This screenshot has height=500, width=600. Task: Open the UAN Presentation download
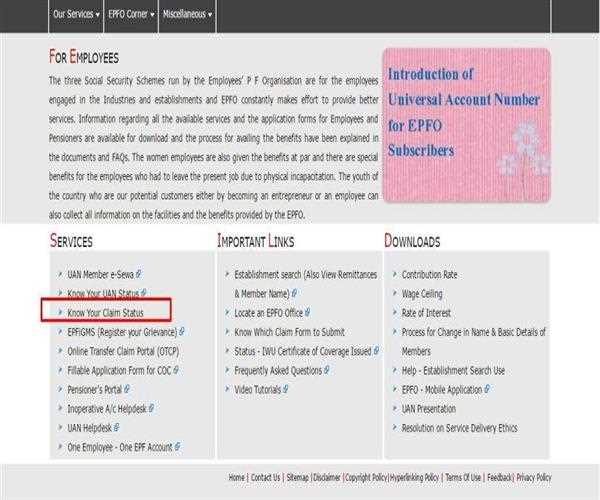[429, 409]
